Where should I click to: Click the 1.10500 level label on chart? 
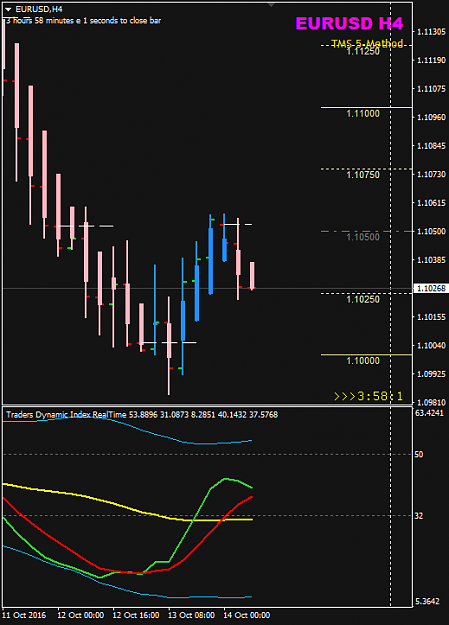363,237
